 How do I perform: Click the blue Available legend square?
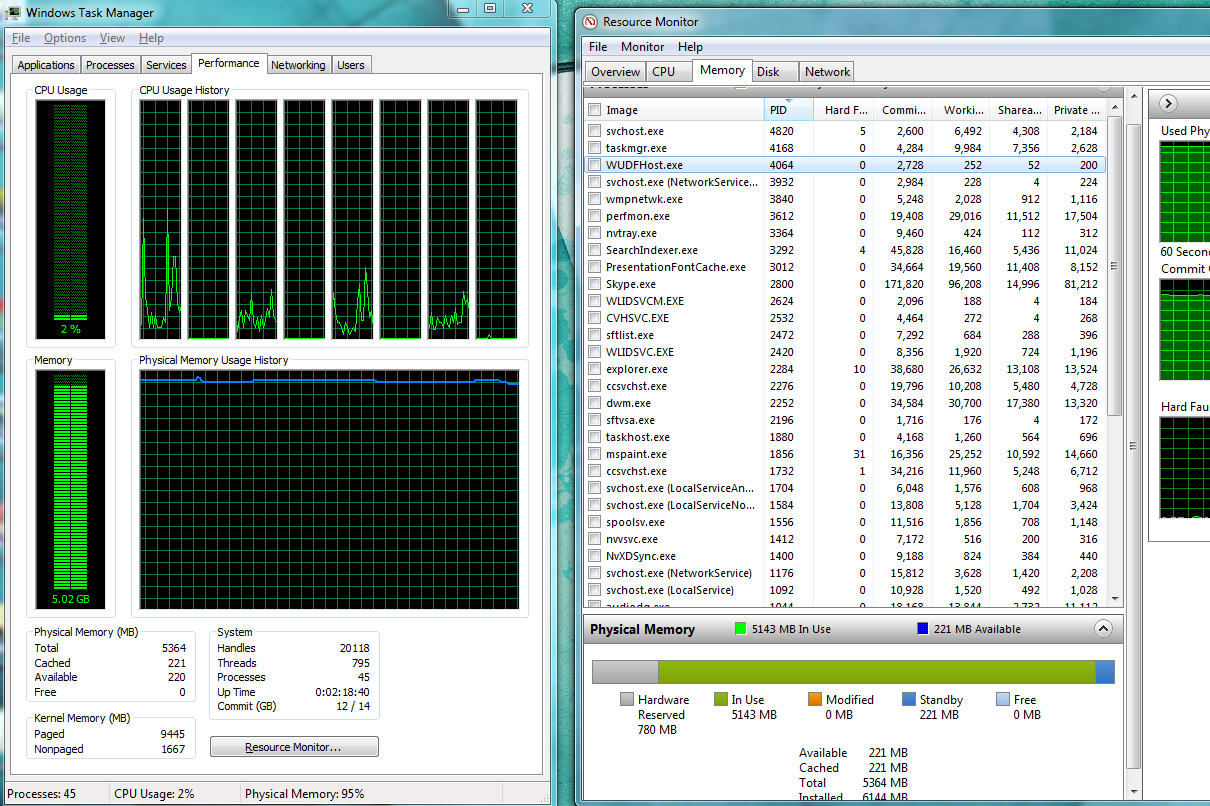click(x=923, y=629)
